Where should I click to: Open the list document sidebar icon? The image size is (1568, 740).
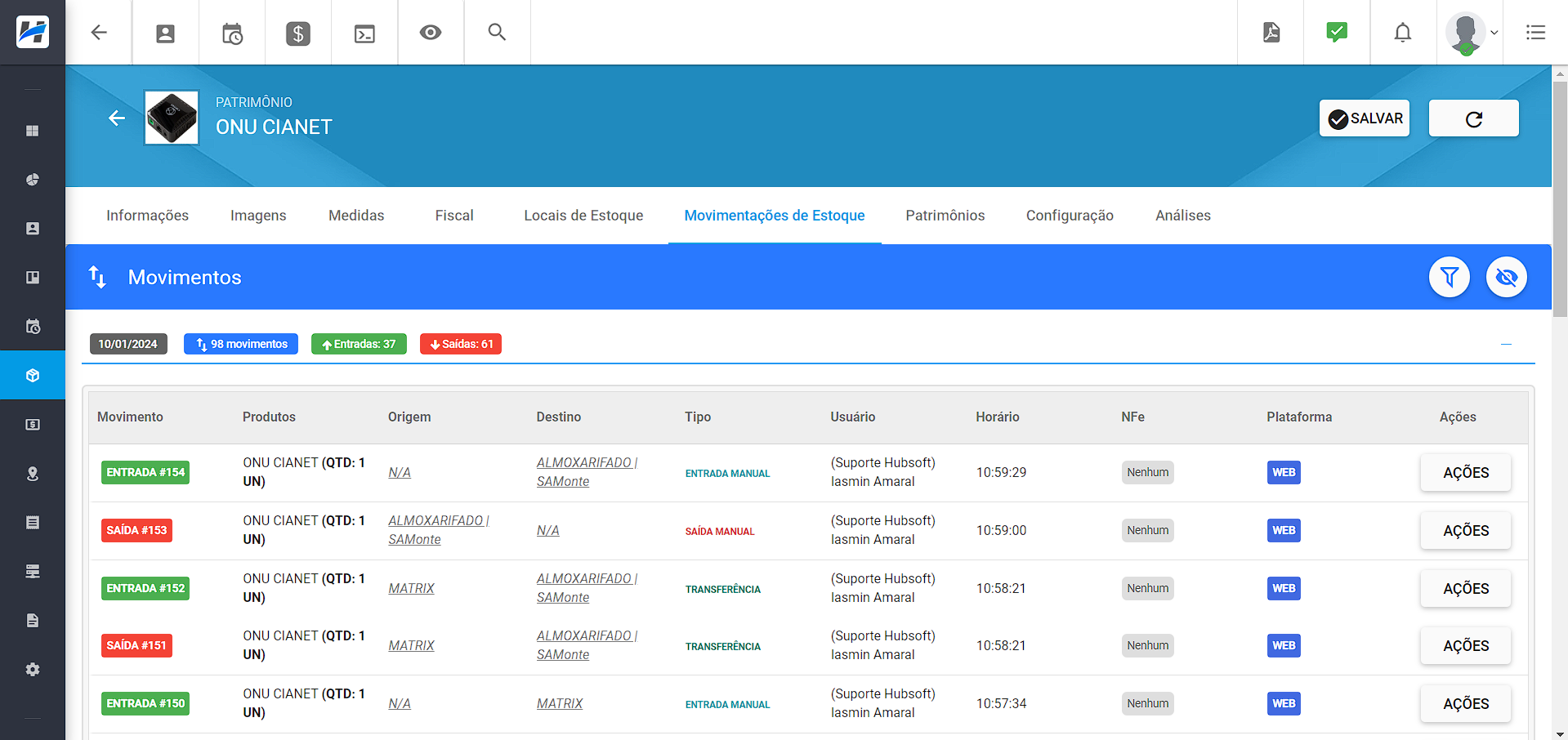point(33,523)
